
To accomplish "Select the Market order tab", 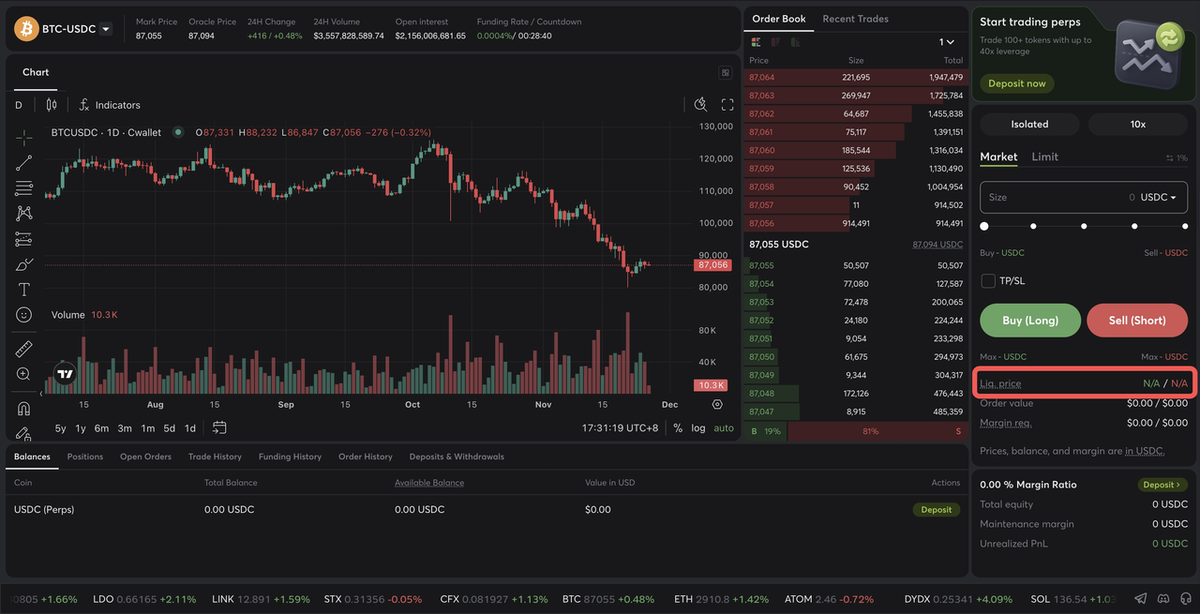I will (x=999, y=157).
